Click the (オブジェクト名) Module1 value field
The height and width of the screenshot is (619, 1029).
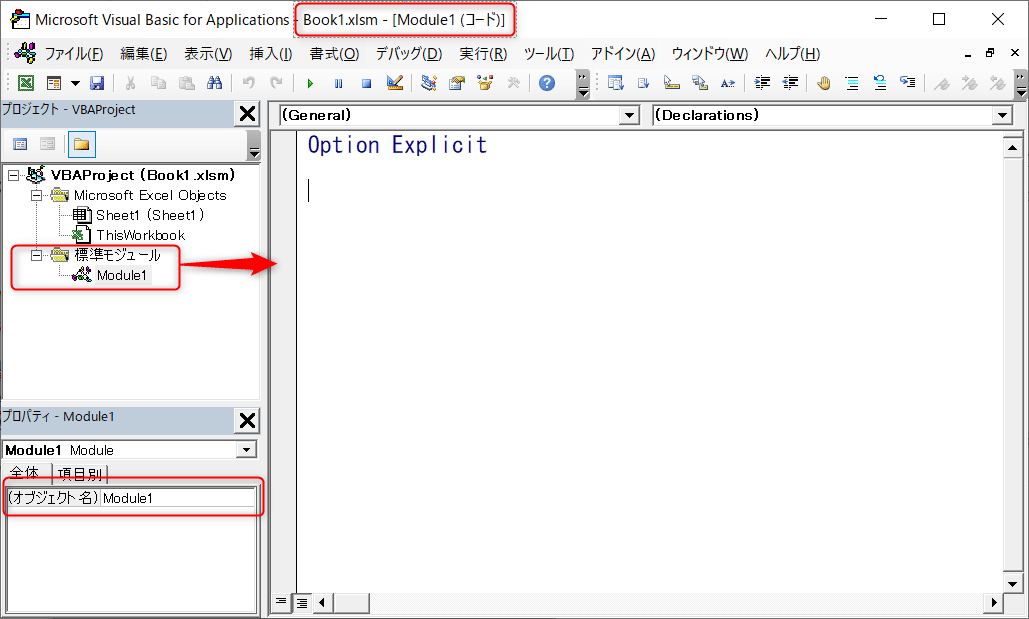click(178, 498)
